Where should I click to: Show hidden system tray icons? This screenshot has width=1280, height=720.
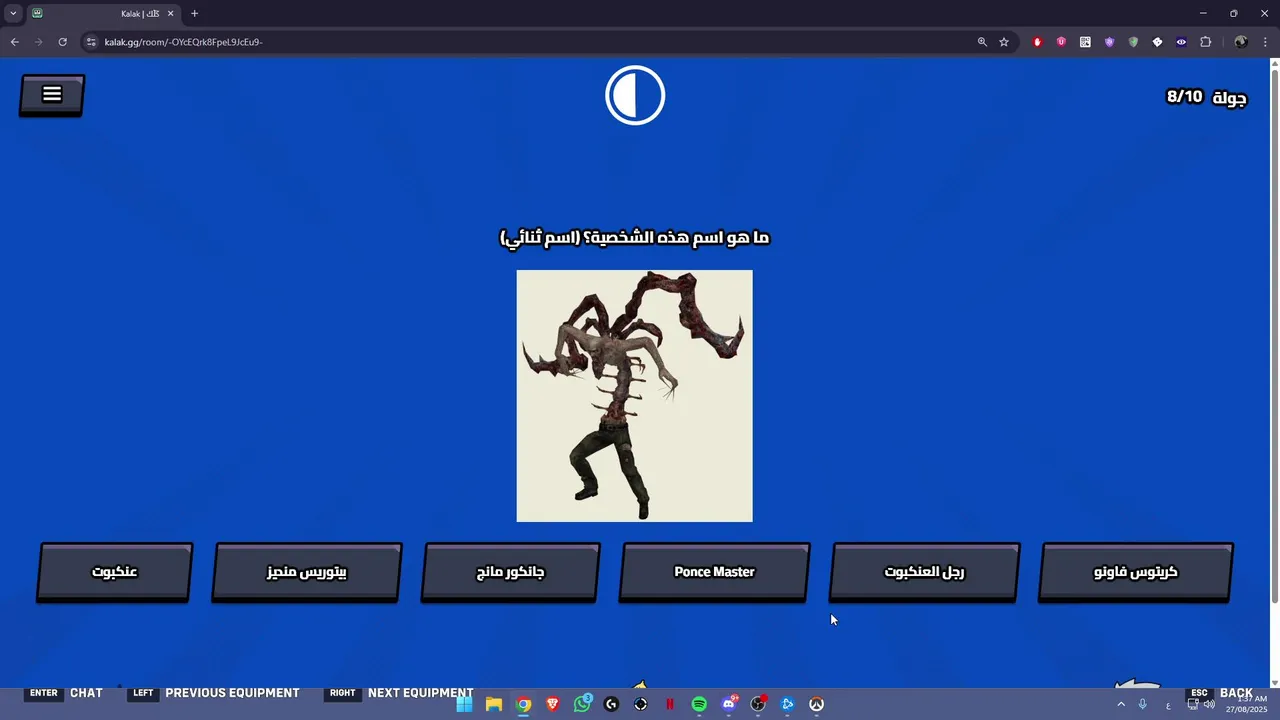[1121, 704]
